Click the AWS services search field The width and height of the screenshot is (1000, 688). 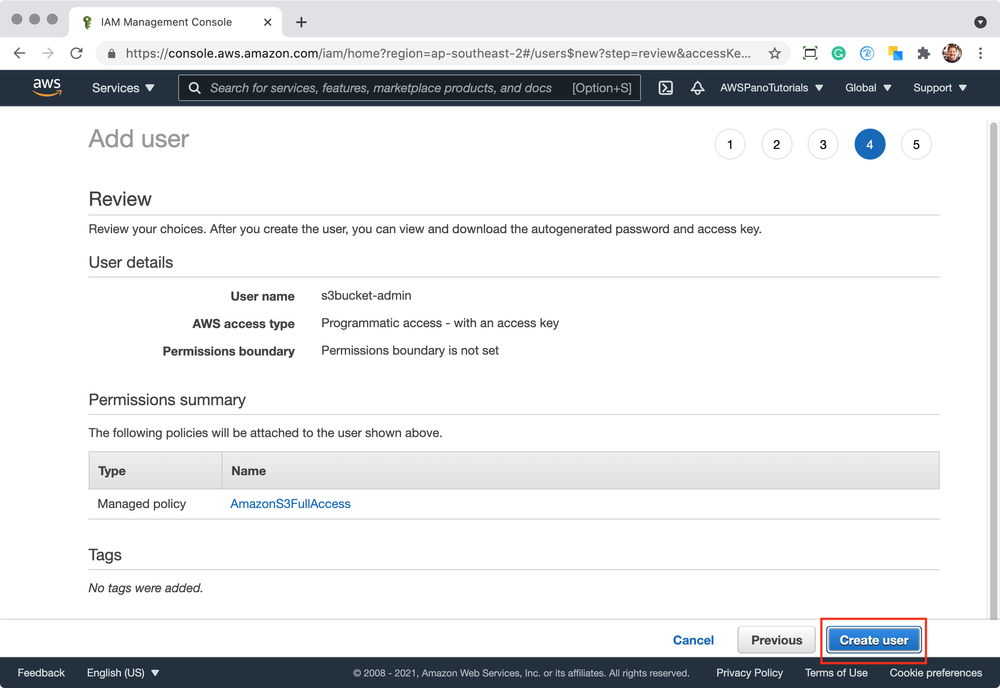pos(409,88)
